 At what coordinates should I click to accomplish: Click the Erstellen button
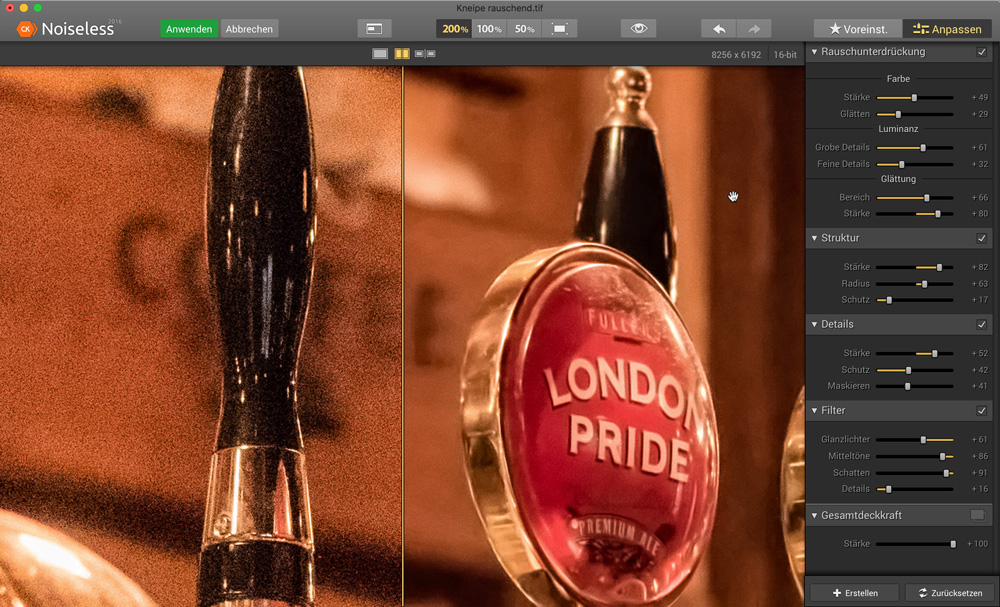point(855,593)
